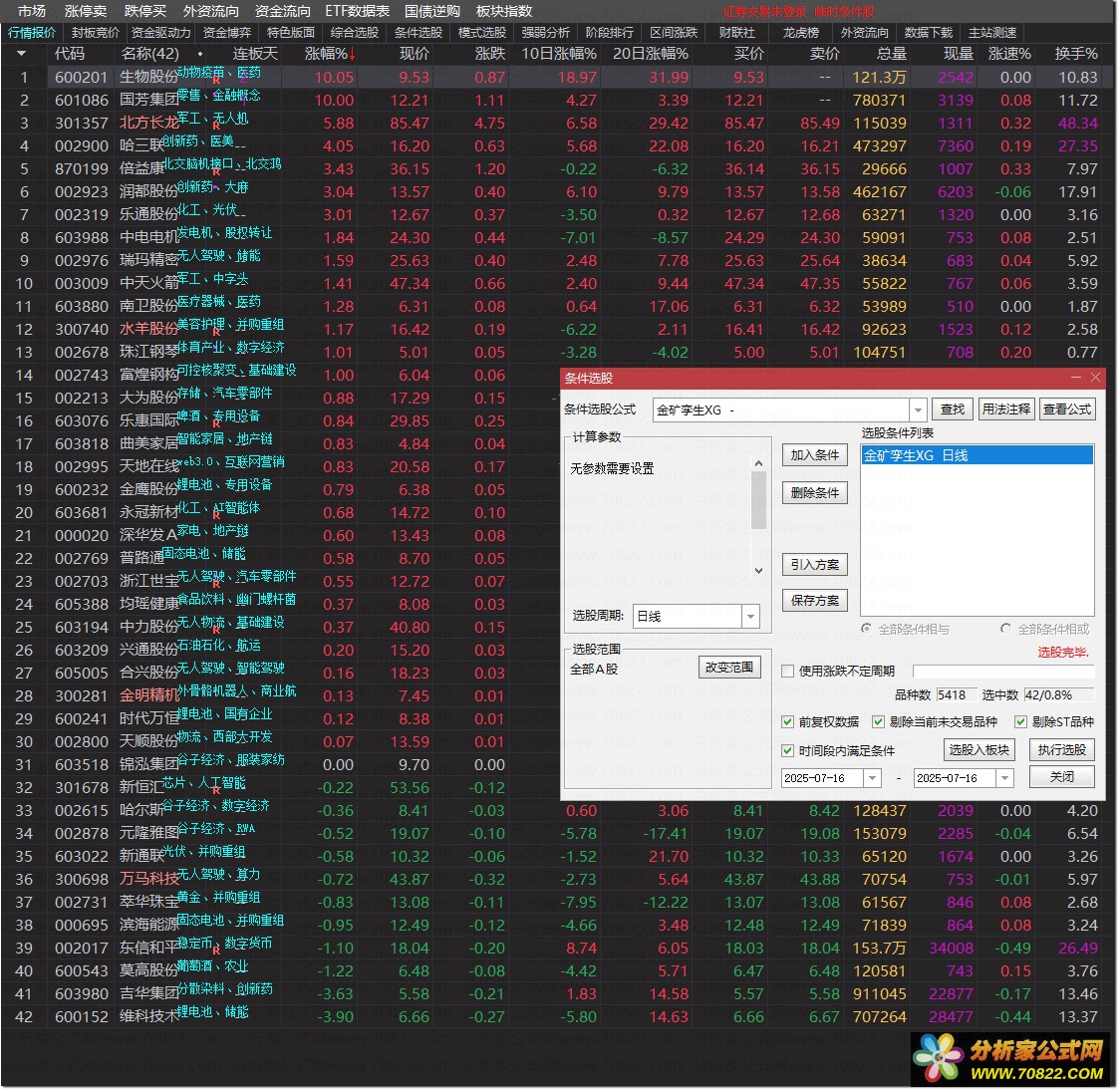Viewport: 1120px width, 1090px height.
Task: Switch to the 封板竞价 tab
Action: (95, 32)
